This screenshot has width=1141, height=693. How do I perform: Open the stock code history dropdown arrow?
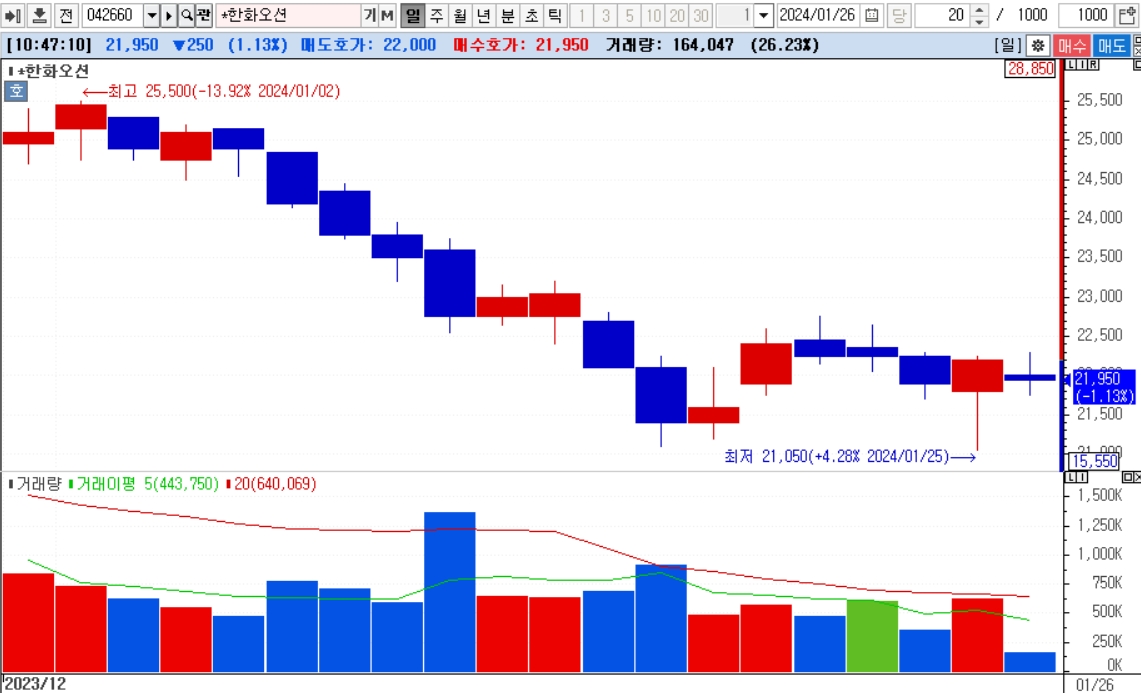point(151,15)
